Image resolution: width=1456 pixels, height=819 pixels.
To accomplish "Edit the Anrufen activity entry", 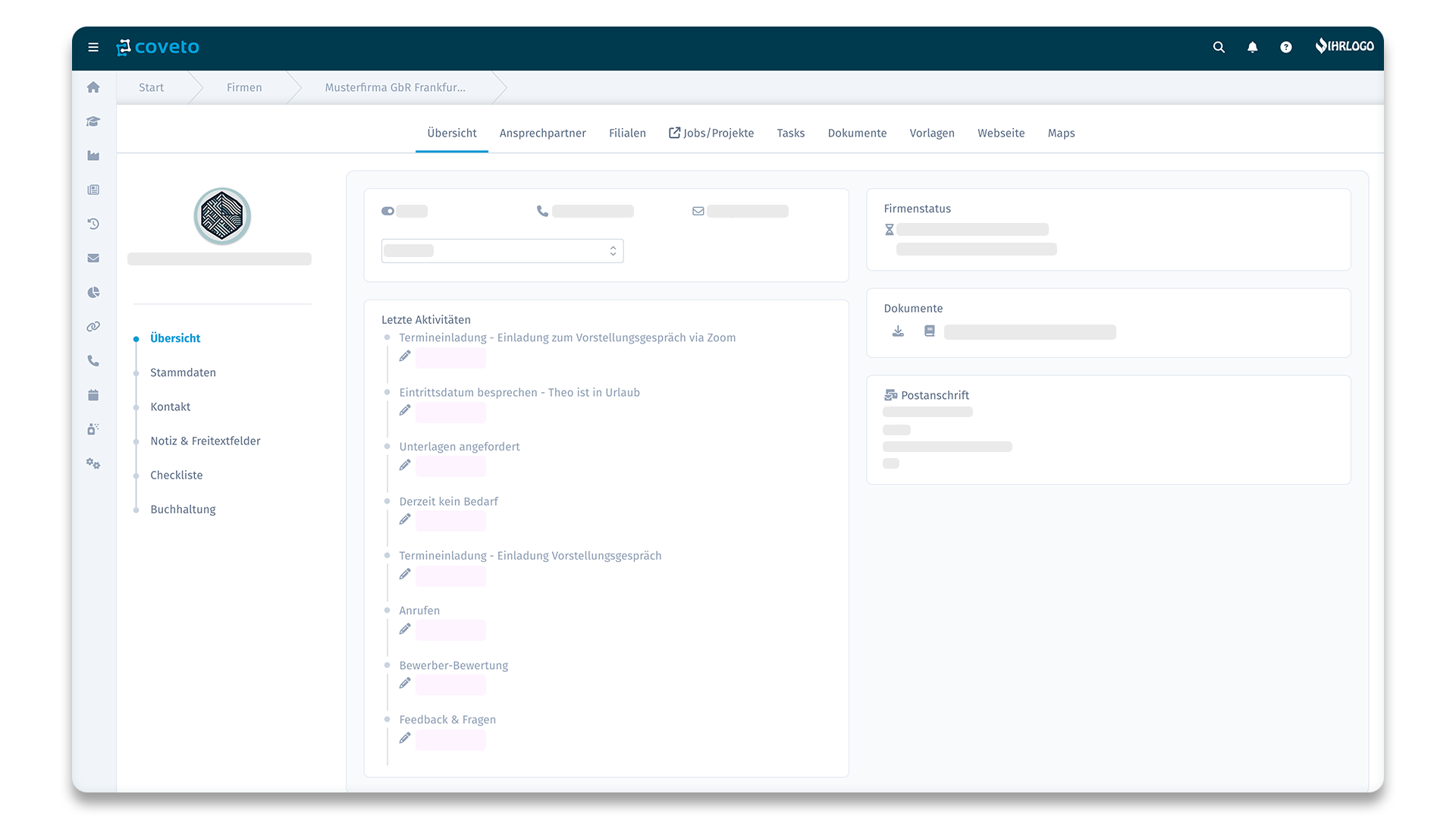I will (405, 629).
